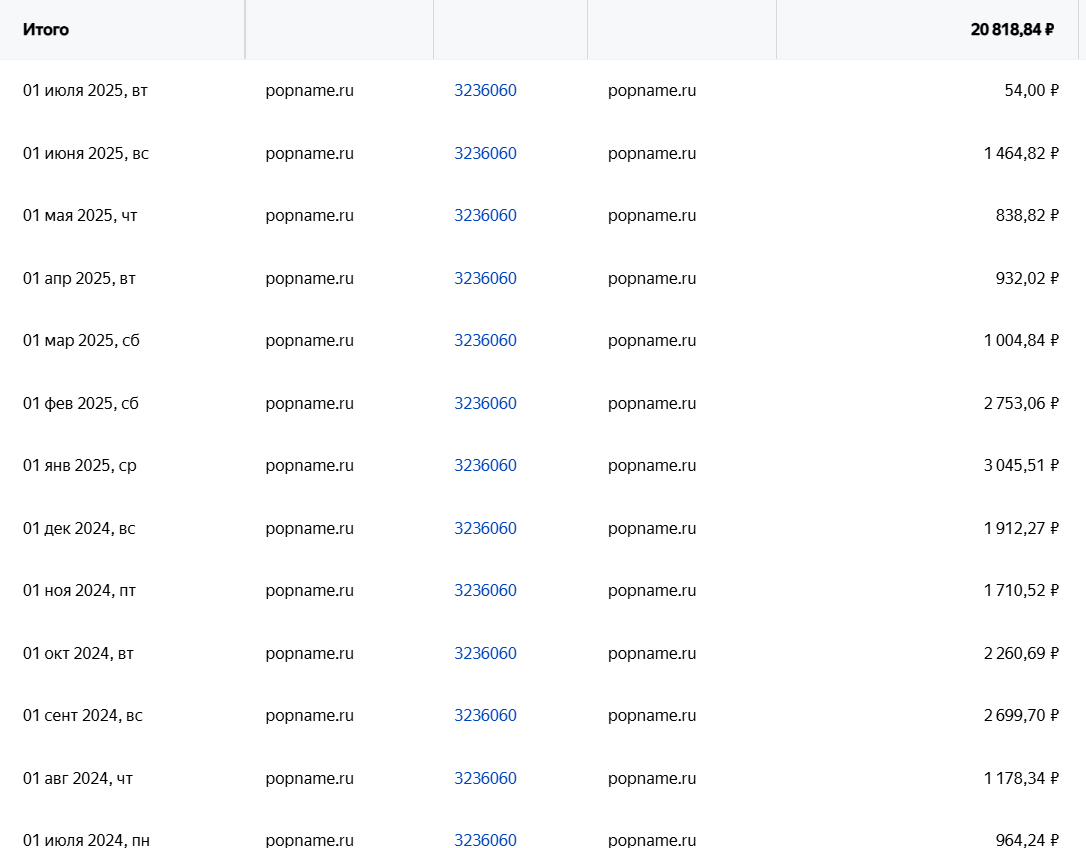Click first popname.ru cell in 01 мар 2025 row
Screen dimensions: 1086x848
[310, 341]
